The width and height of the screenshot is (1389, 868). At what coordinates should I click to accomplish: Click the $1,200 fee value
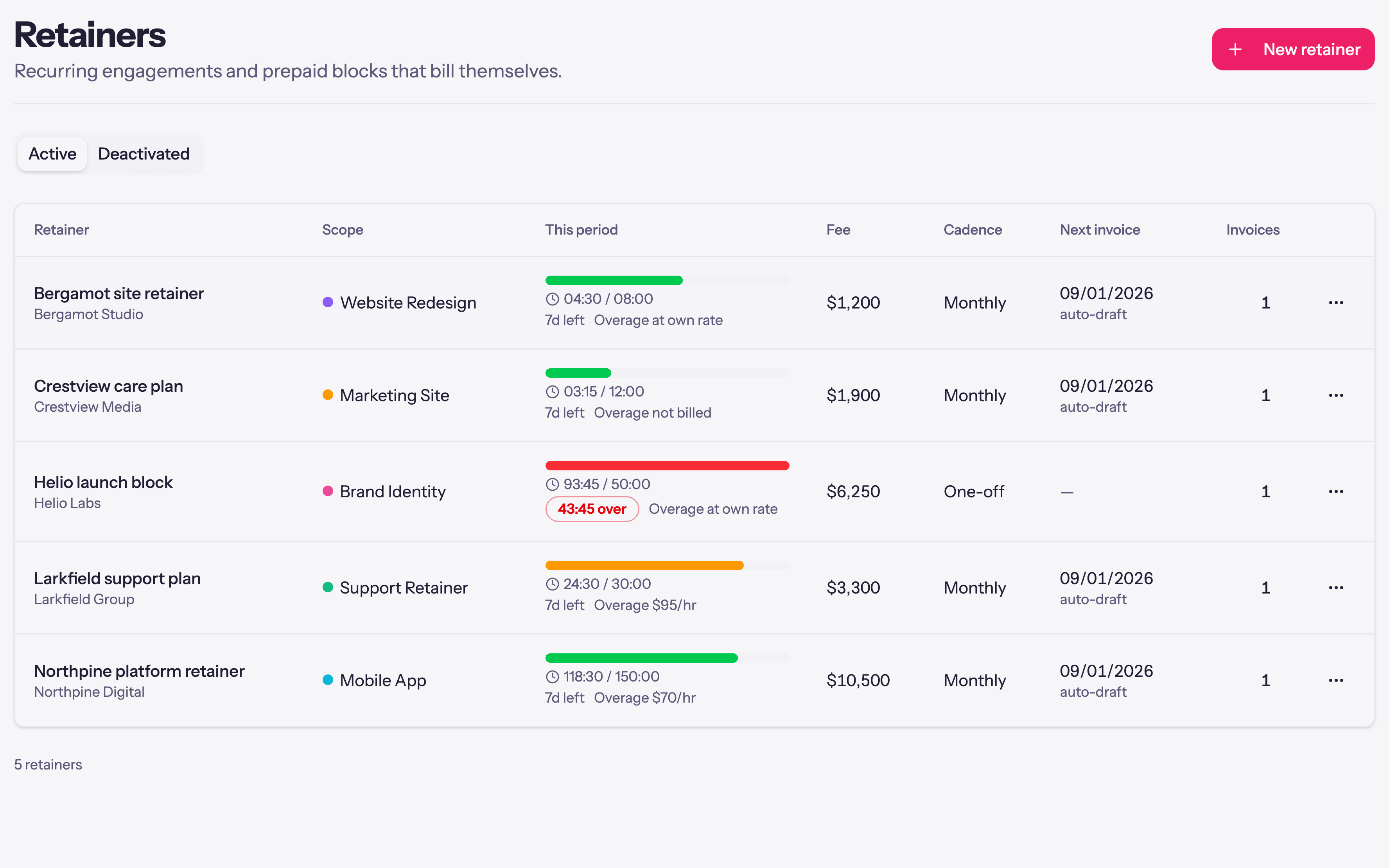pos(853,303)
